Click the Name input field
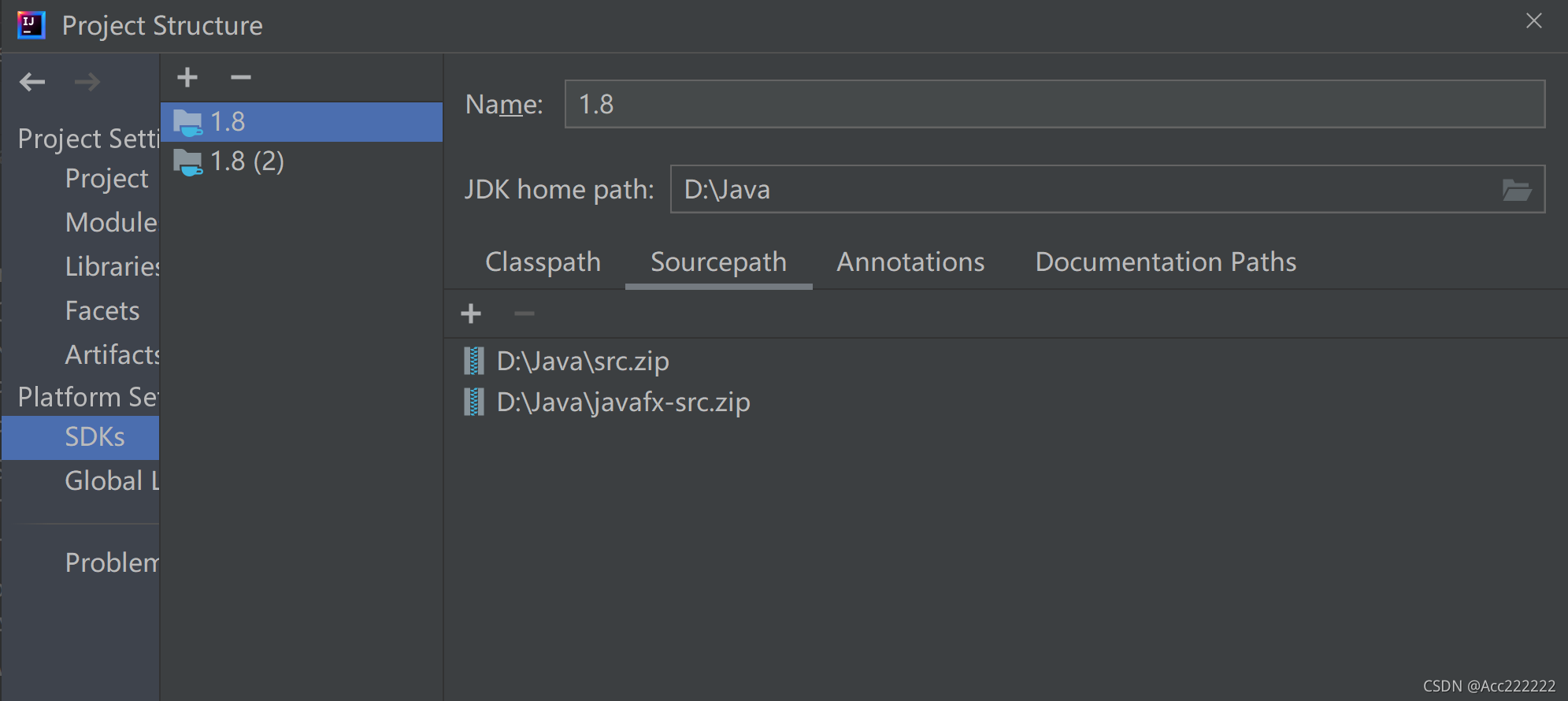This screenshot has width=1568, height=701. 1055,104
